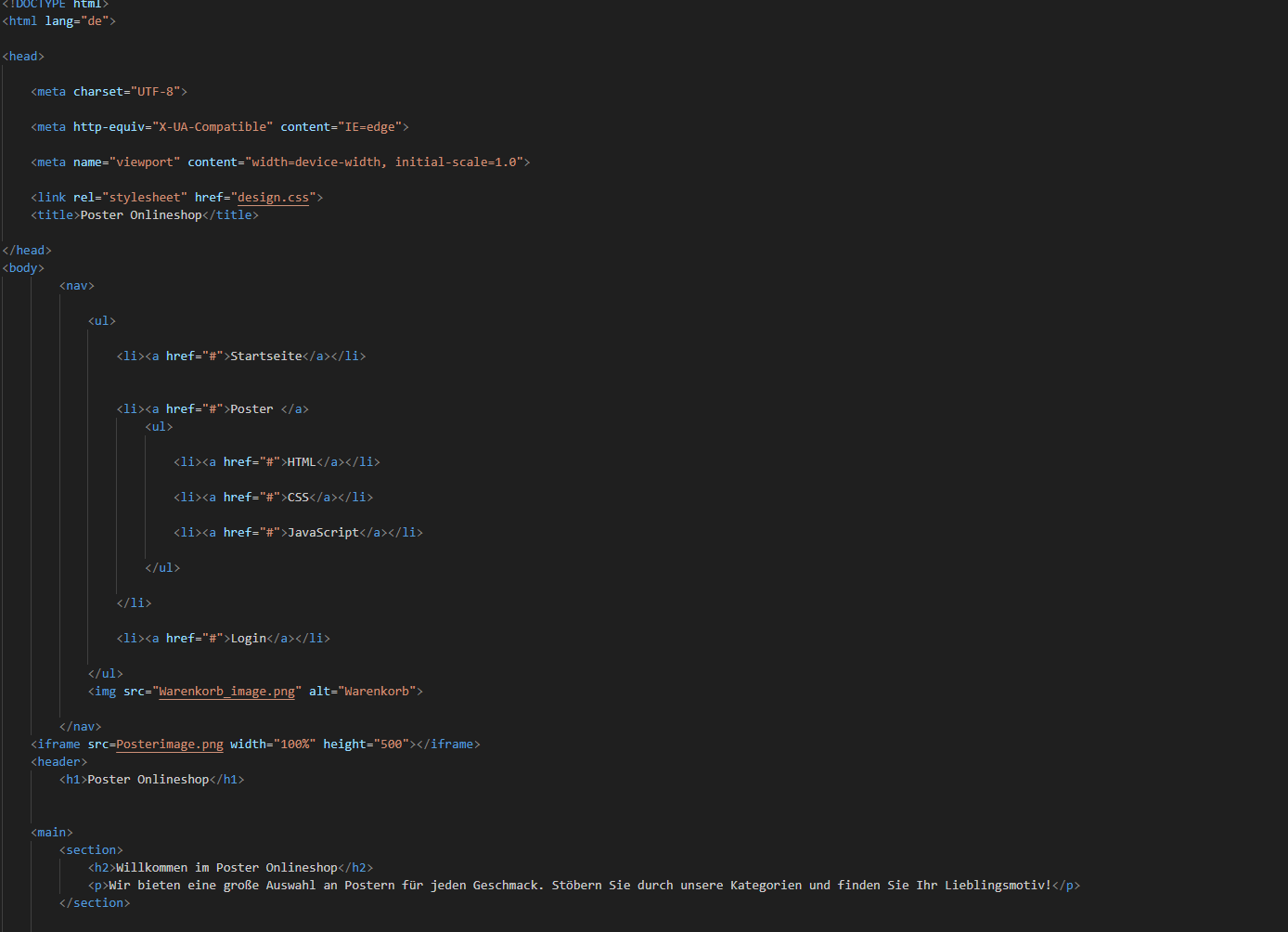
Task: Click the opening nav tag
Action: click(76, 285)
